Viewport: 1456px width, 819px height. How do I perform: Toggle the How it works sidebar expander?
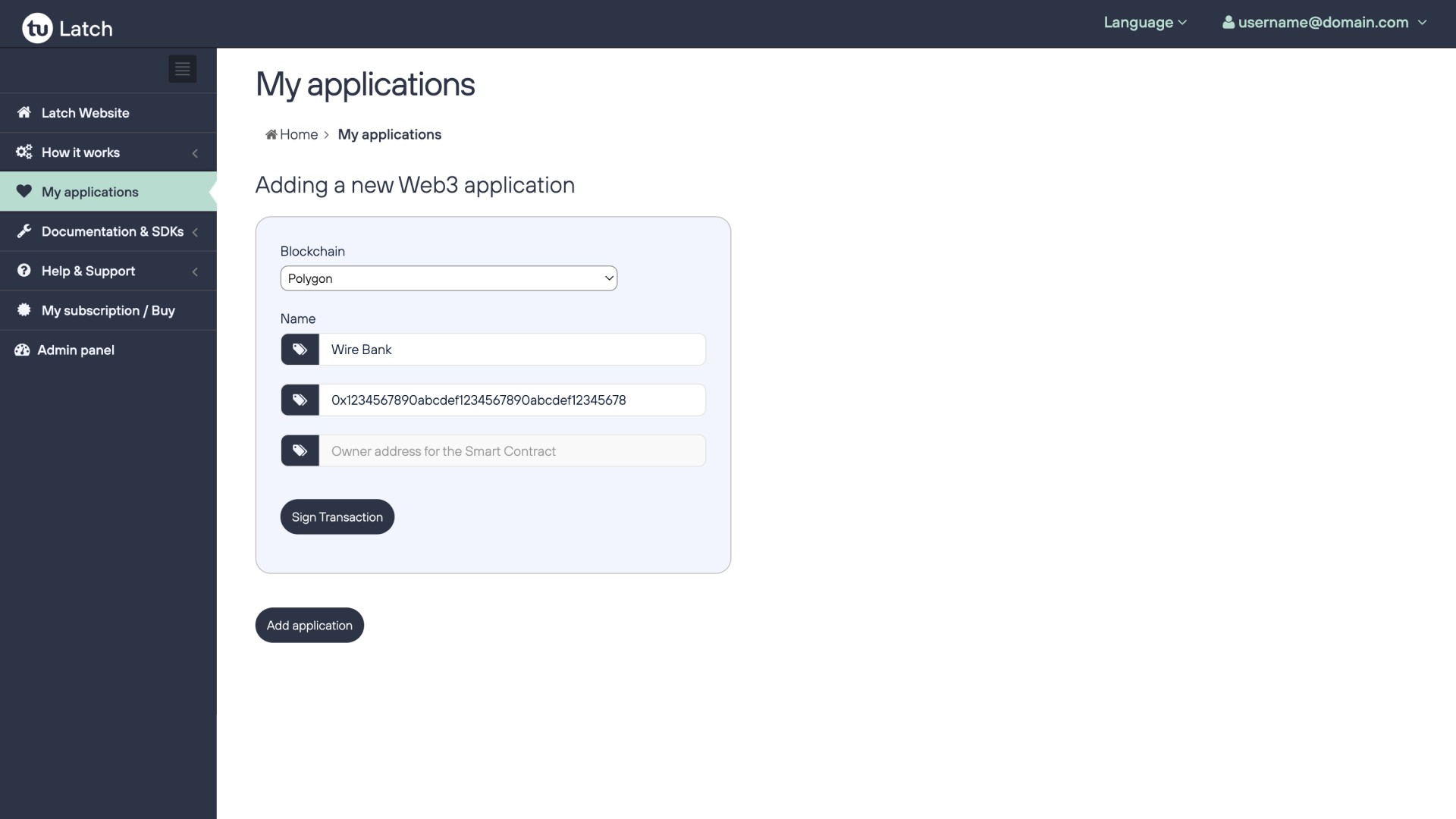[195, 152]
